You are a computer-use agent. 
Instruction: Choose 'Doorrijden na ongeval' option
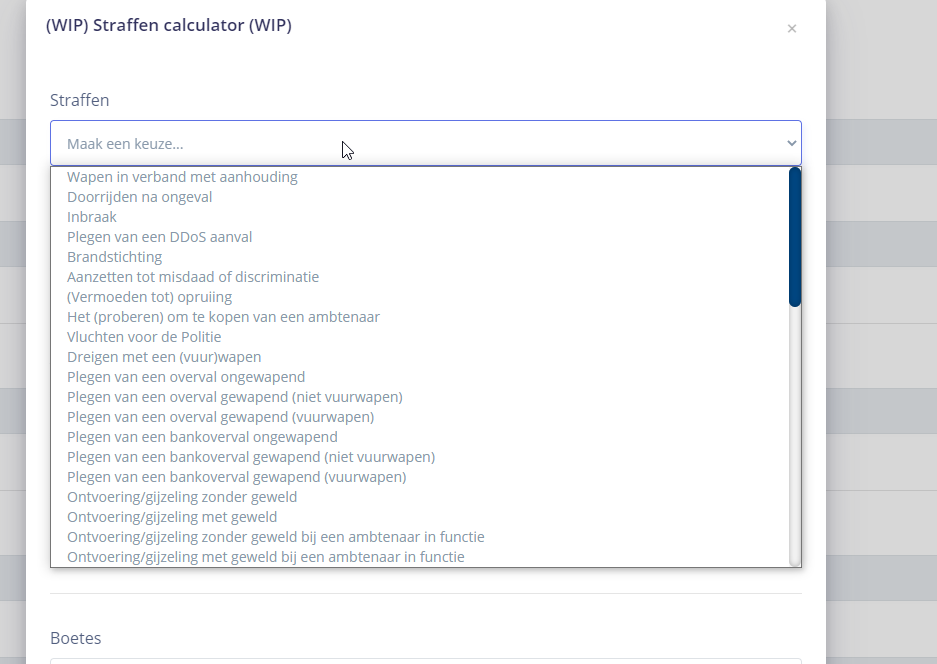[139, 197]
